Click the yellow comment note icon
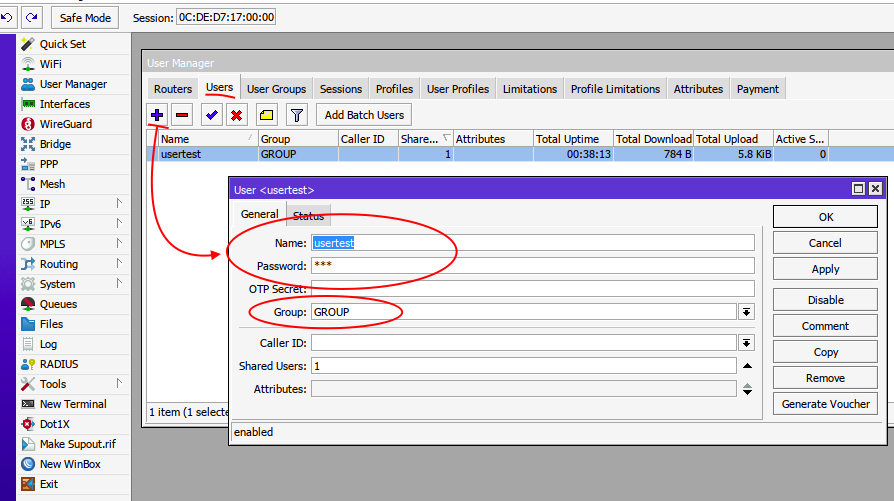The image size is (894, 501). click(266, 115)
